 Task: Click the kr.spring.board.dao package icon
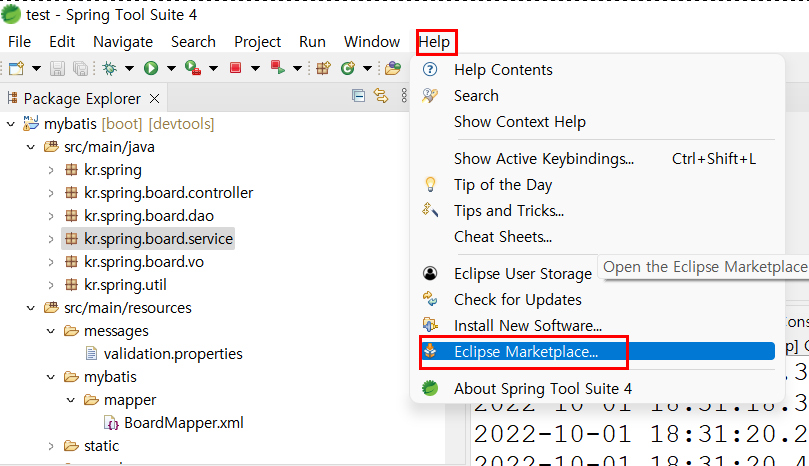[71, 216]
